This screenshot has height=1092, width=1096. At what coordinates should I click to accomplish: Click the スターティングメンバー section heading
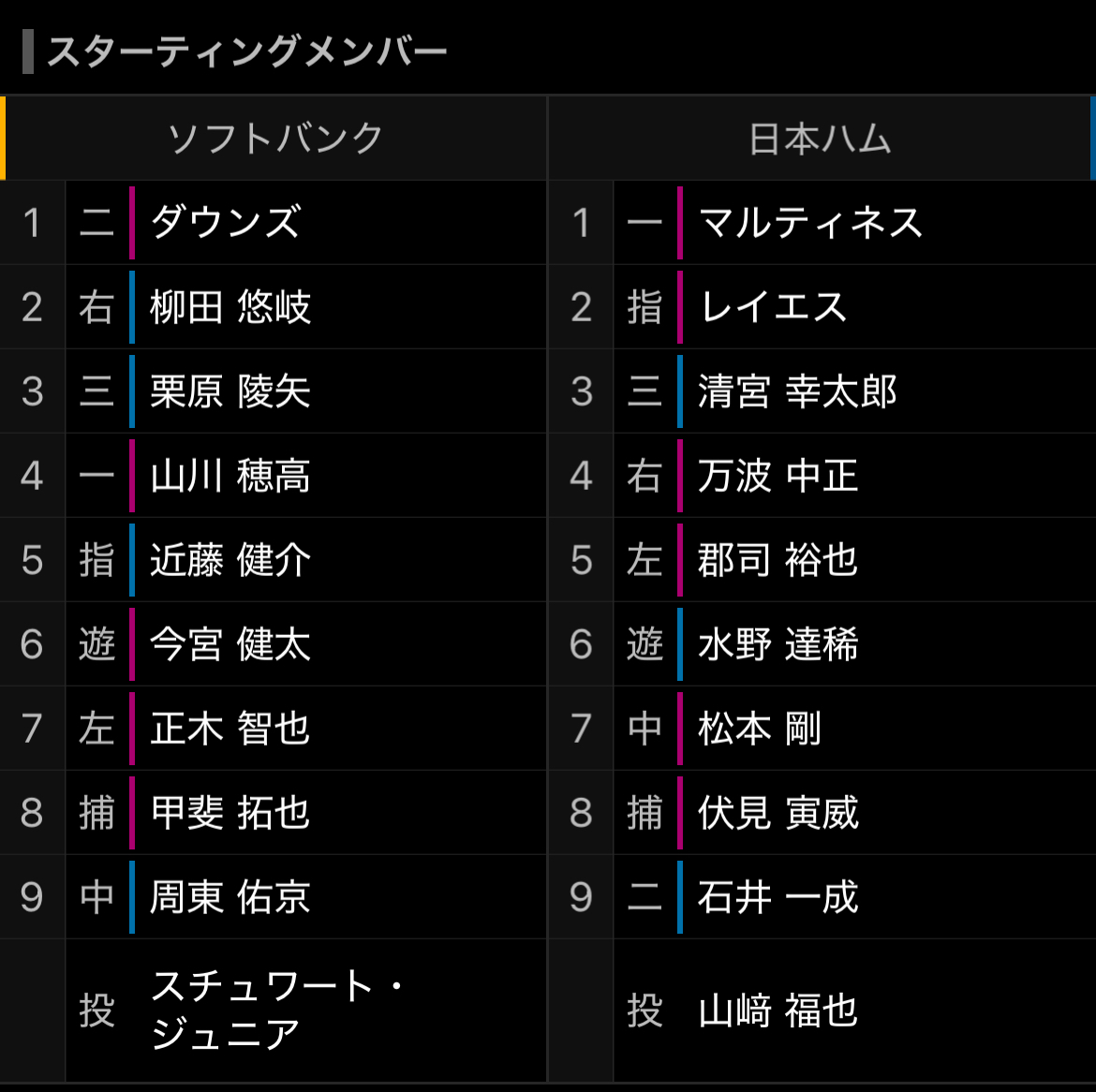[247, 52]
